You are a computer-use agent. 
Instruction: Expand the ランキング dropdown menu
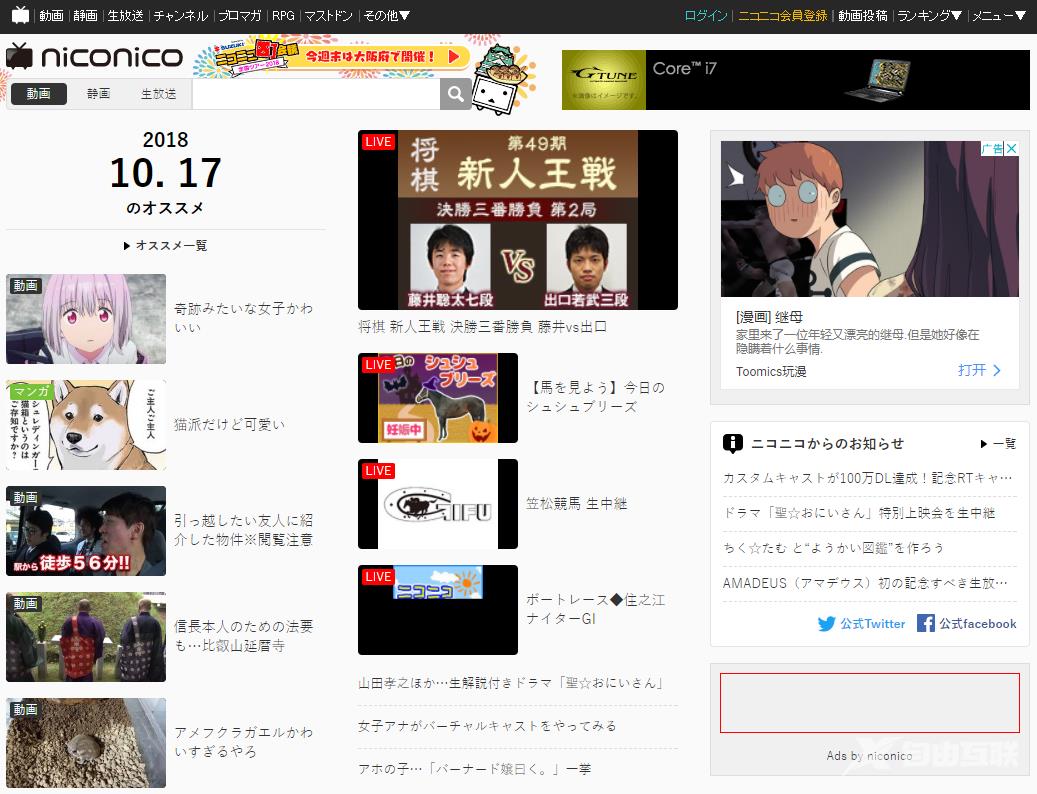coord(929,15)
